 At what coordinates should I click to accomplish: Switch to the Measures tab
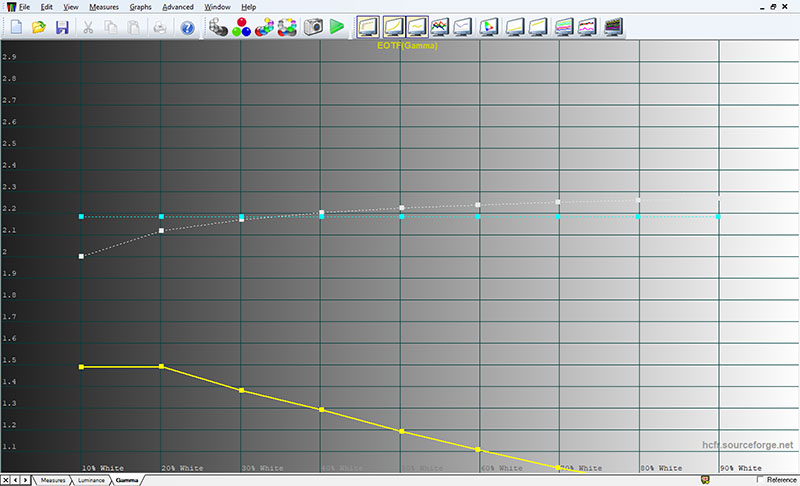[x=53, y=480]
